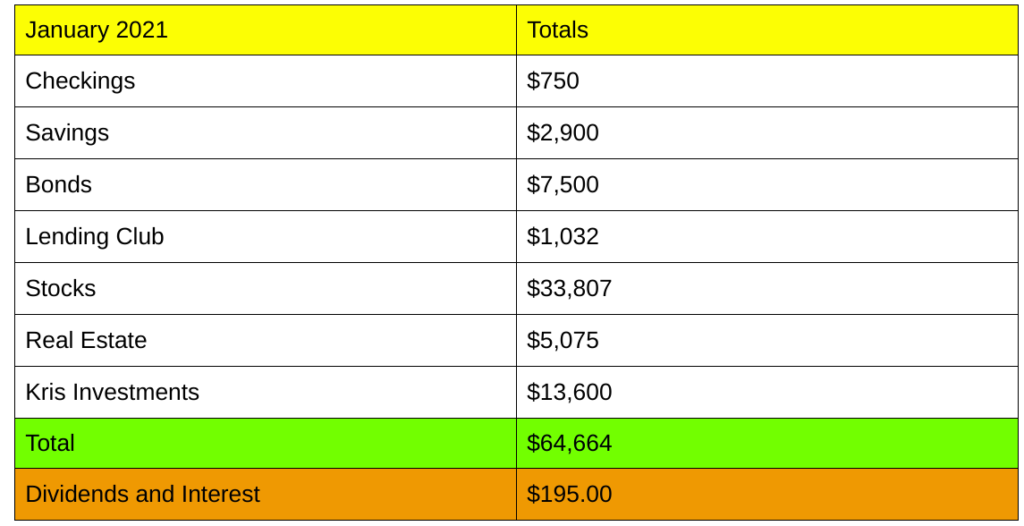
Task: Select the $195.00 dividends amount
Action: click(569, 494)
